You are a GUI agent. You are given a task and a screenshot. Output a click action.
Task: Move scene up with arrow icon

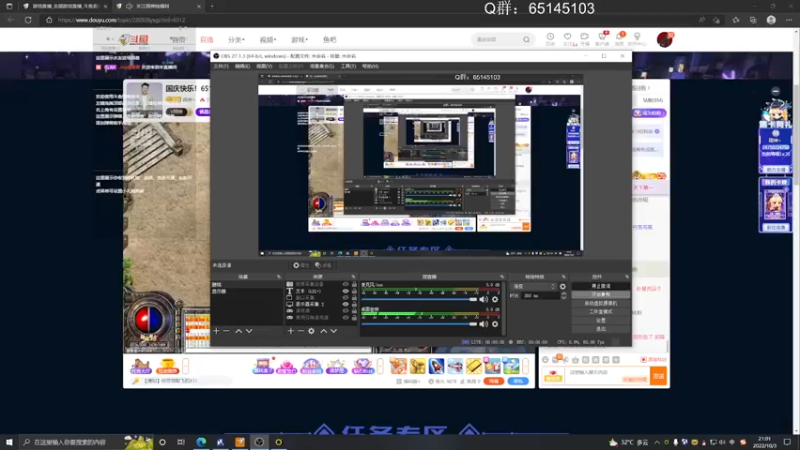coord(238,331)
